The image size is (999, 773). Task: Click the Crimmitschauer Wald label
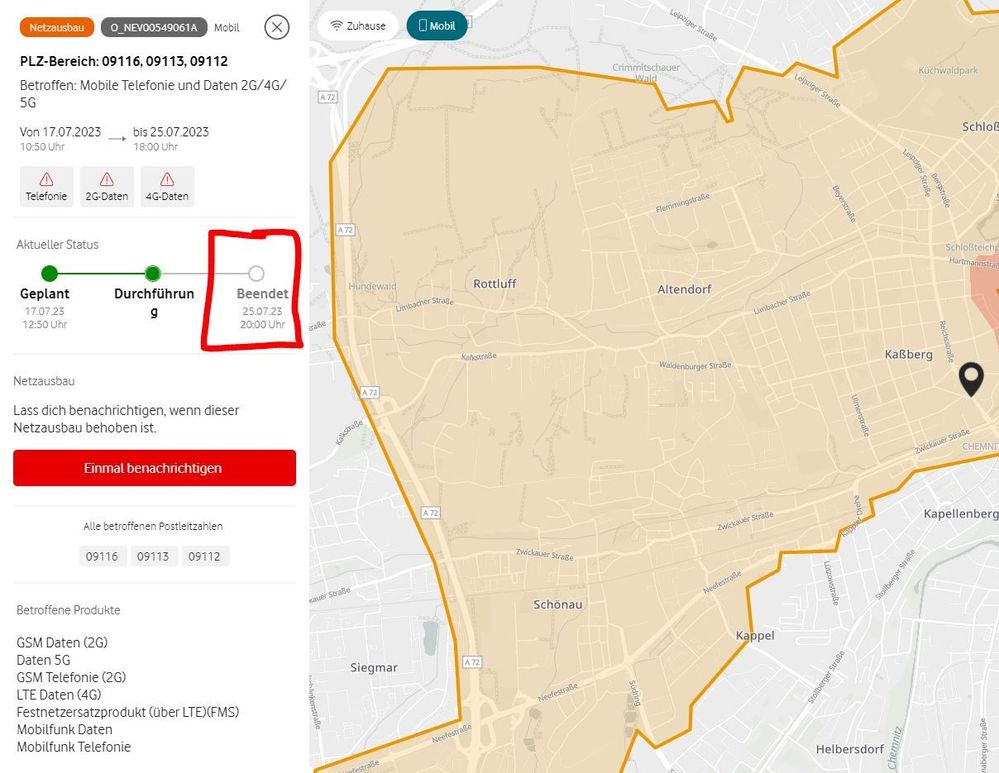(646, 73)
